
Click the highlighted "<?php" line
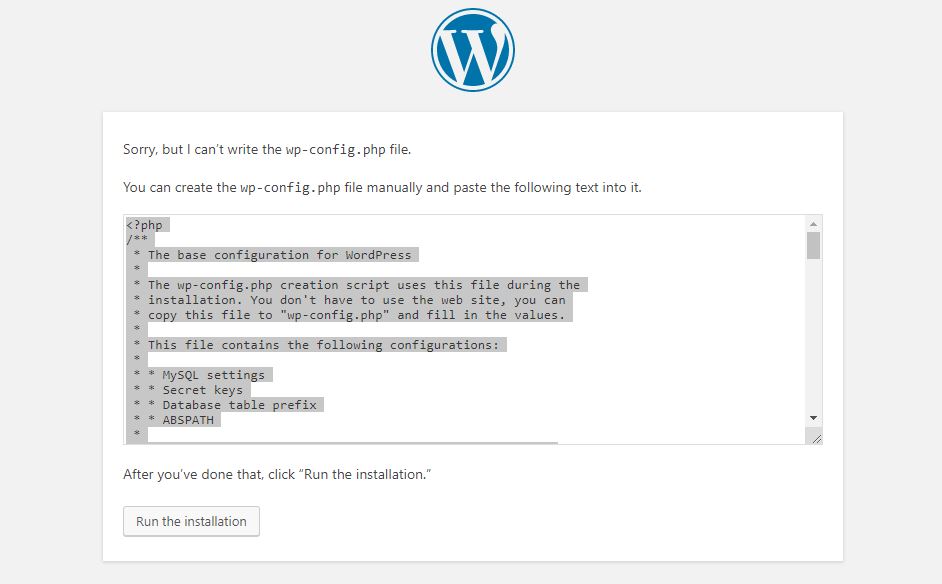143,224
